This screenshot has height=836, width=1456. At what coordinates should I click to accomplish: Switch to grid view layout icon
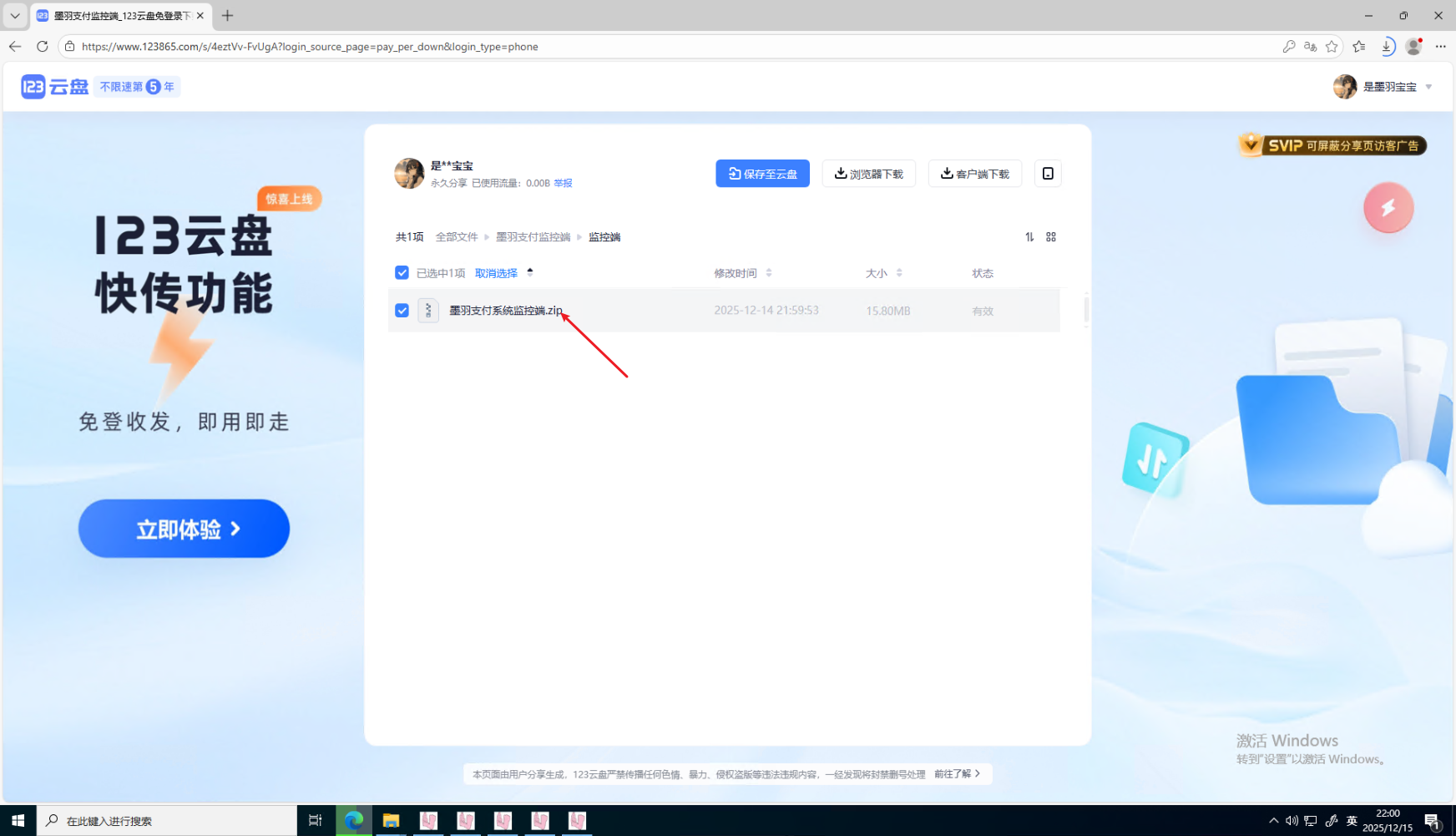(1051, 237)
